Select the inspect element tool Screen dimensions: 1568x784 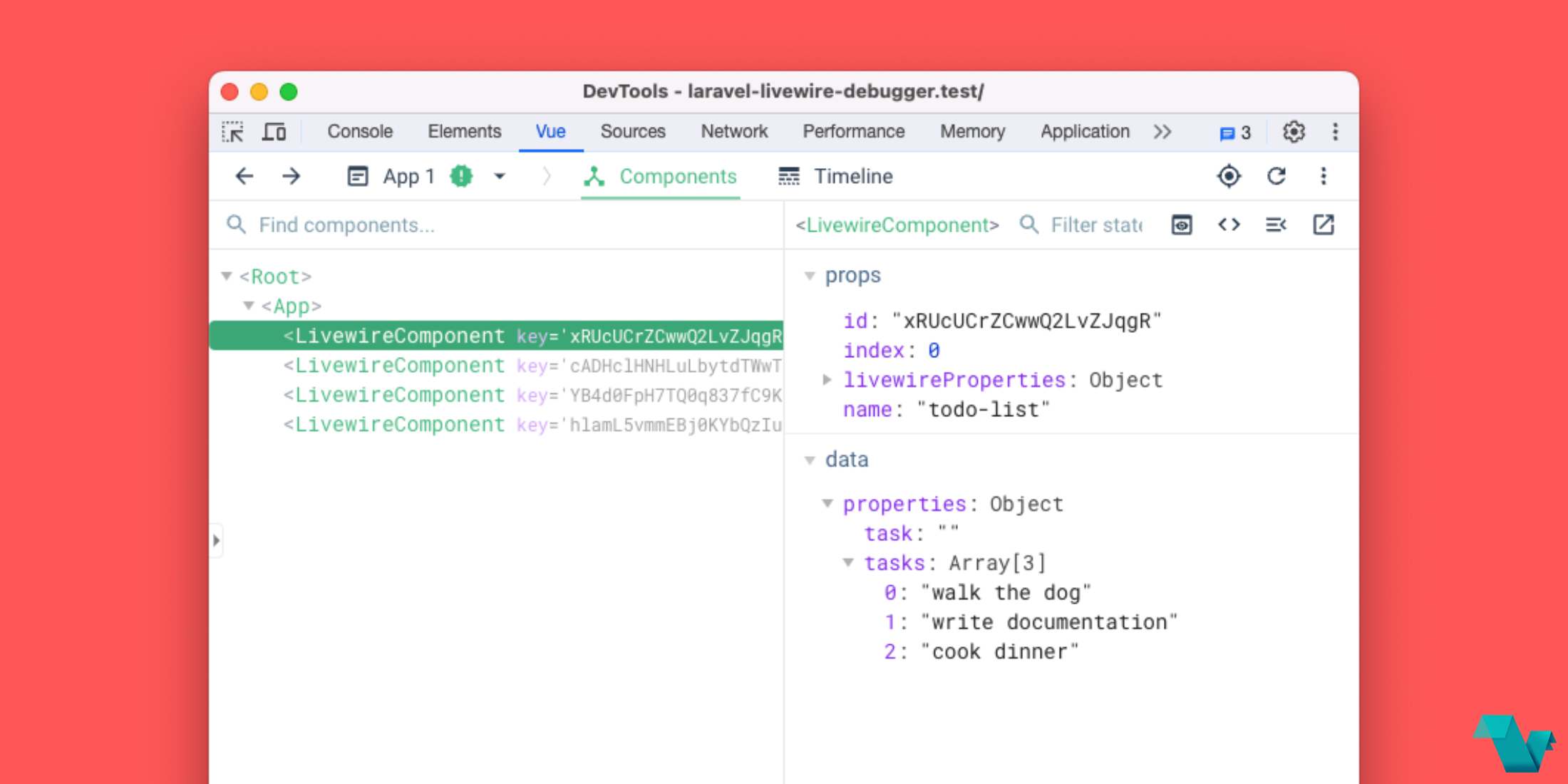(233, 132)
